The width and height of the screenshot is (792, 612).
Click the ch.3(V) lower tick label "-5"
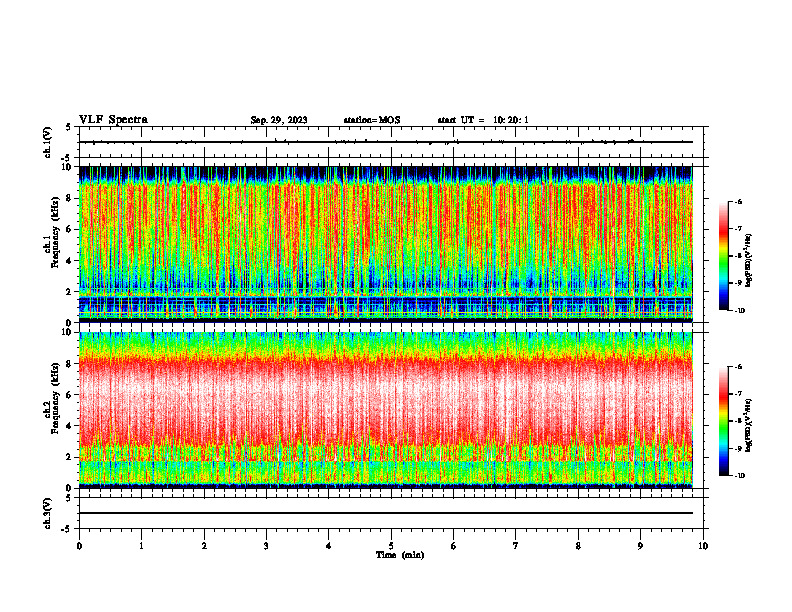[67, 529]
